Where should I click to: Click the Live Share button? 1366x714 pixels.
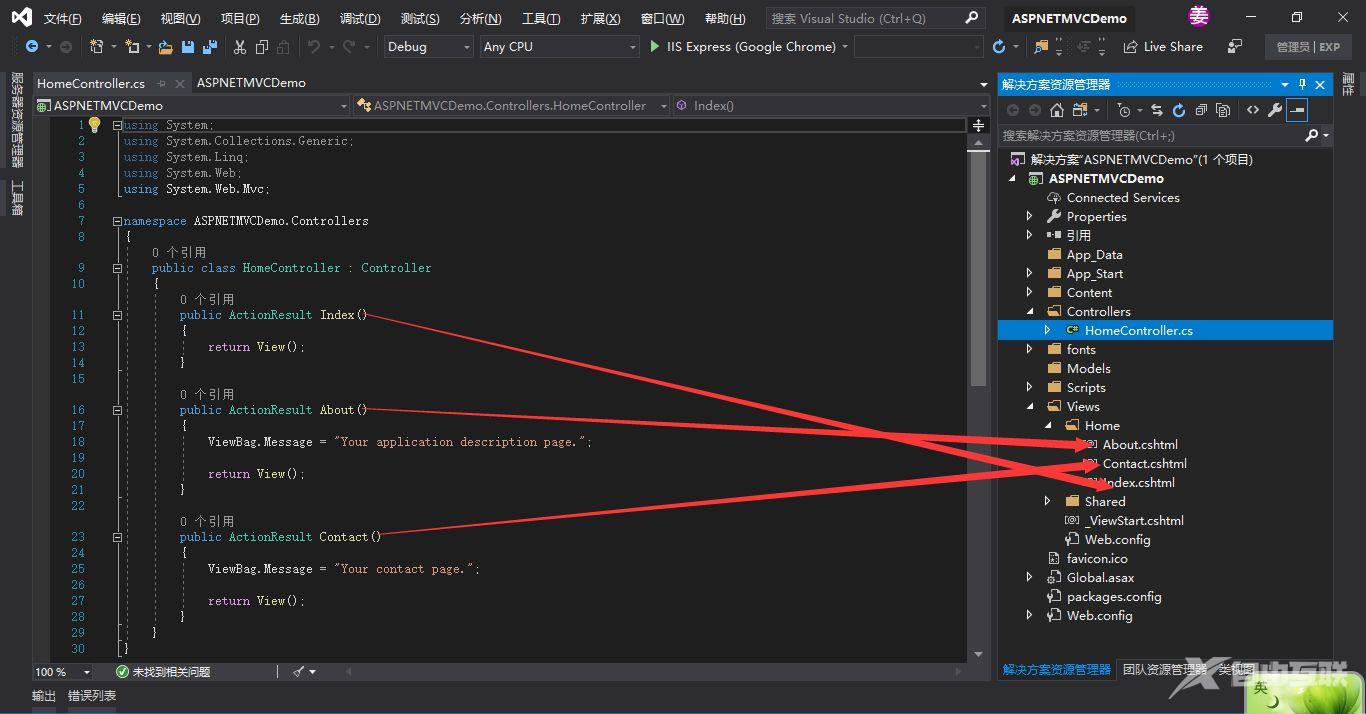1163,47
